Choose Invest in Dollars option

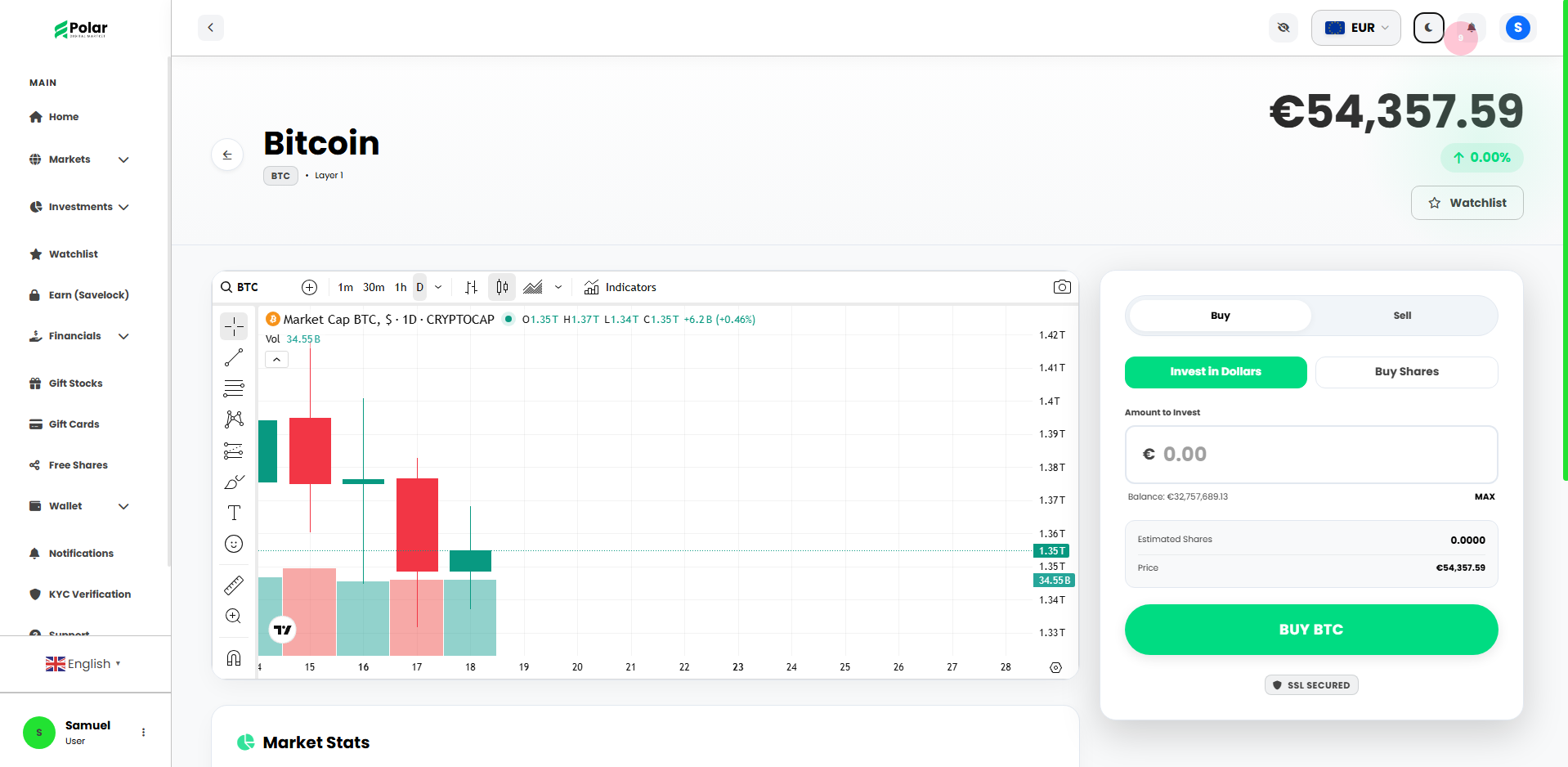click(1216, 372)
